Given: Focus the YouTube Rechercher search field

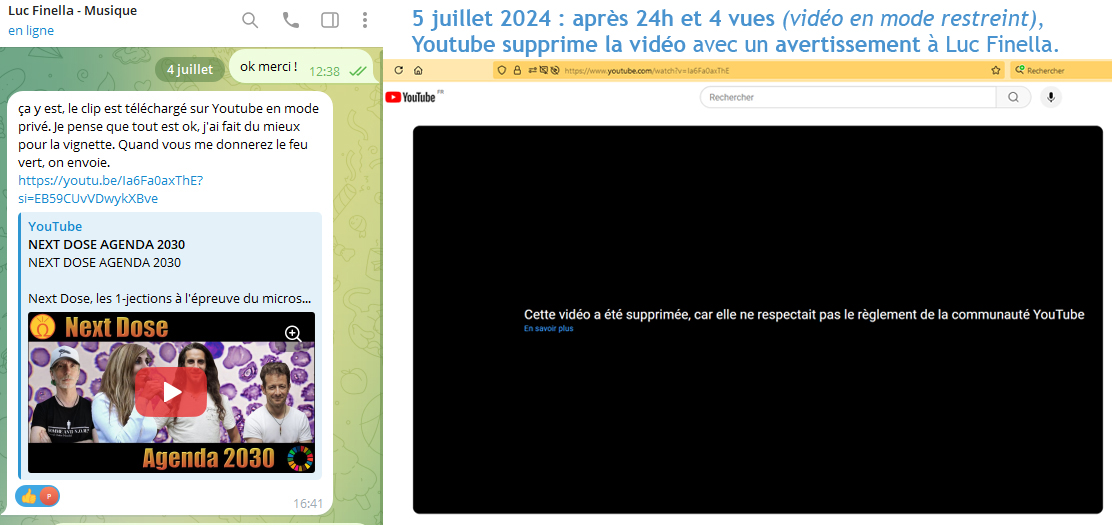Looking at the screenshot, I should tap(848, 97).
